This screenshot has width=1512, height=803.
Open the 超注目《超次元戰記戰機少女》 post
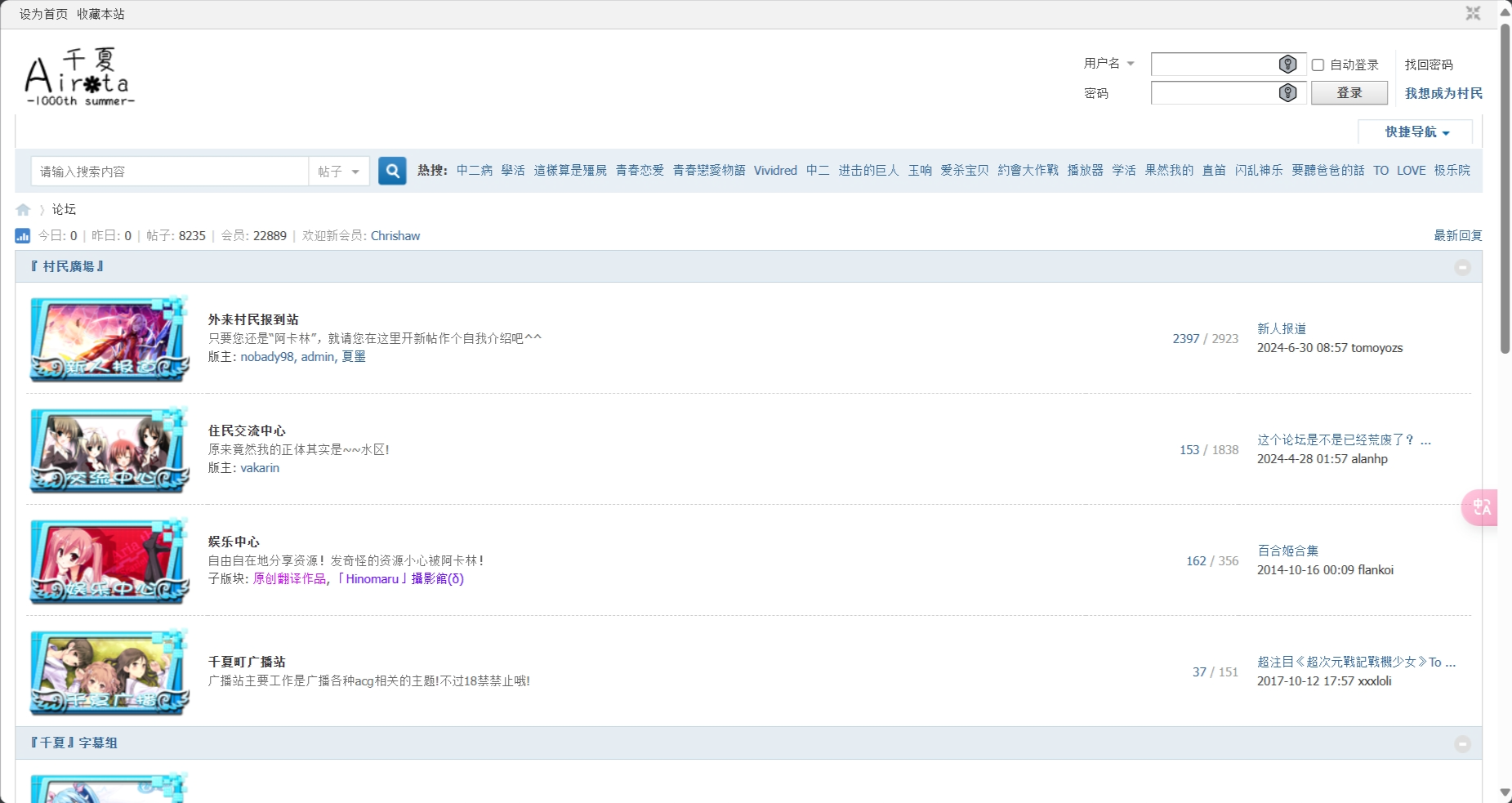coord(1357,662)
